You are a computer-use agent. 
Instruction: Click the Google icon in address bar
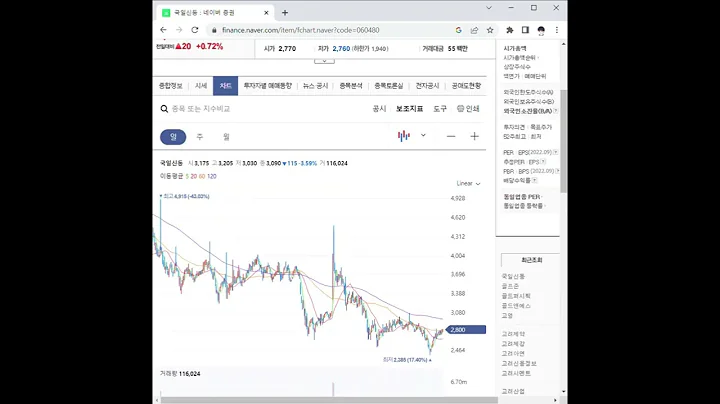[x=458, y=30]
